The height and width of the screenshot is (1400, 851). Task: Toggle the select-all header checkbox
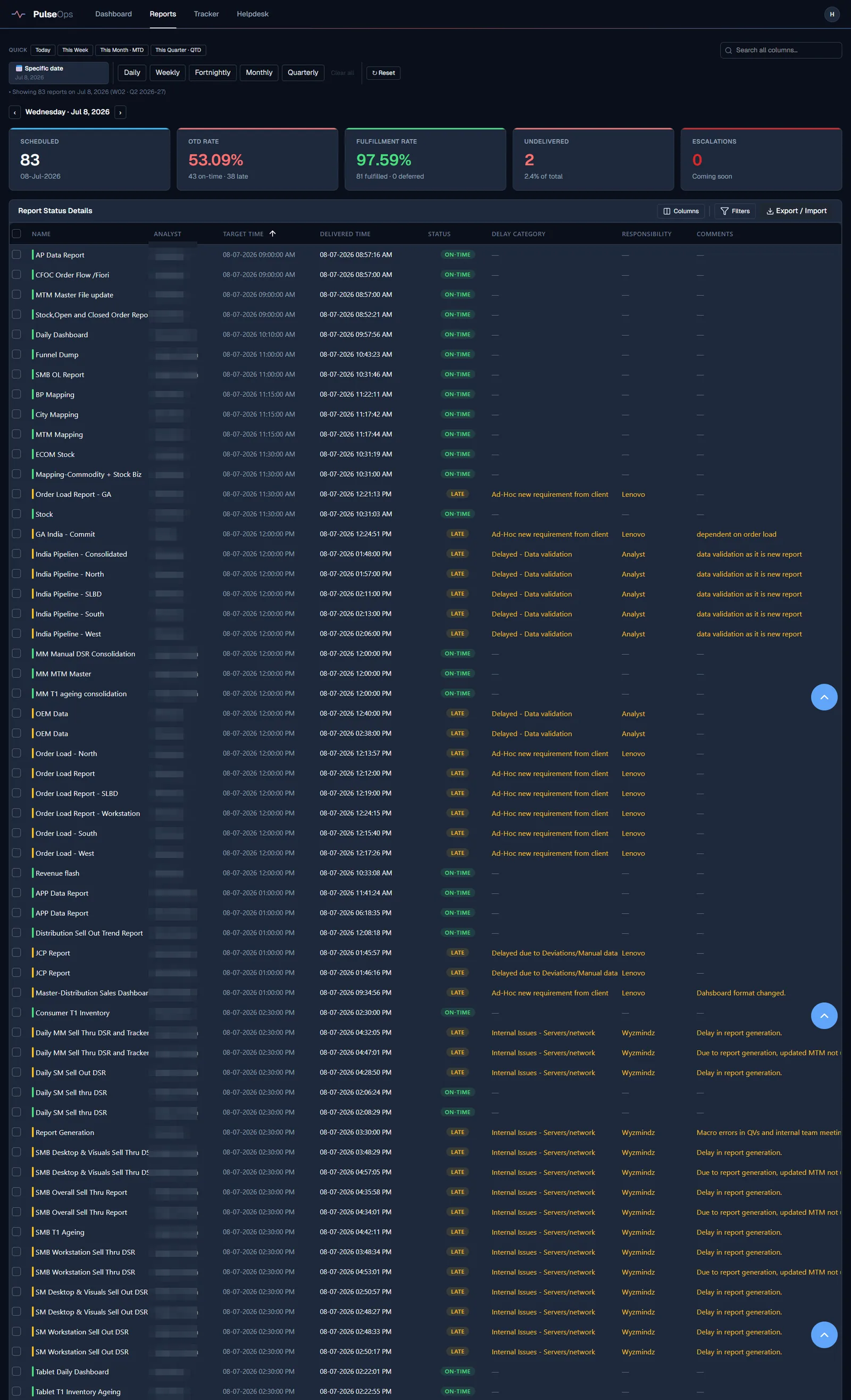pos(16,234)
